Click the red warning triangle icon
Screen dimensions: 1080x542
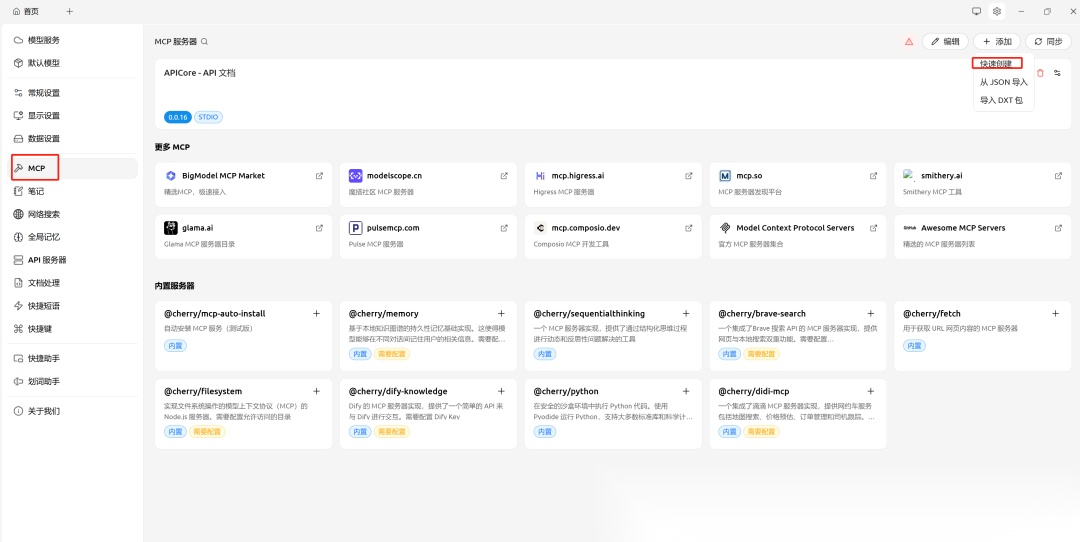[x=909, y=41]
